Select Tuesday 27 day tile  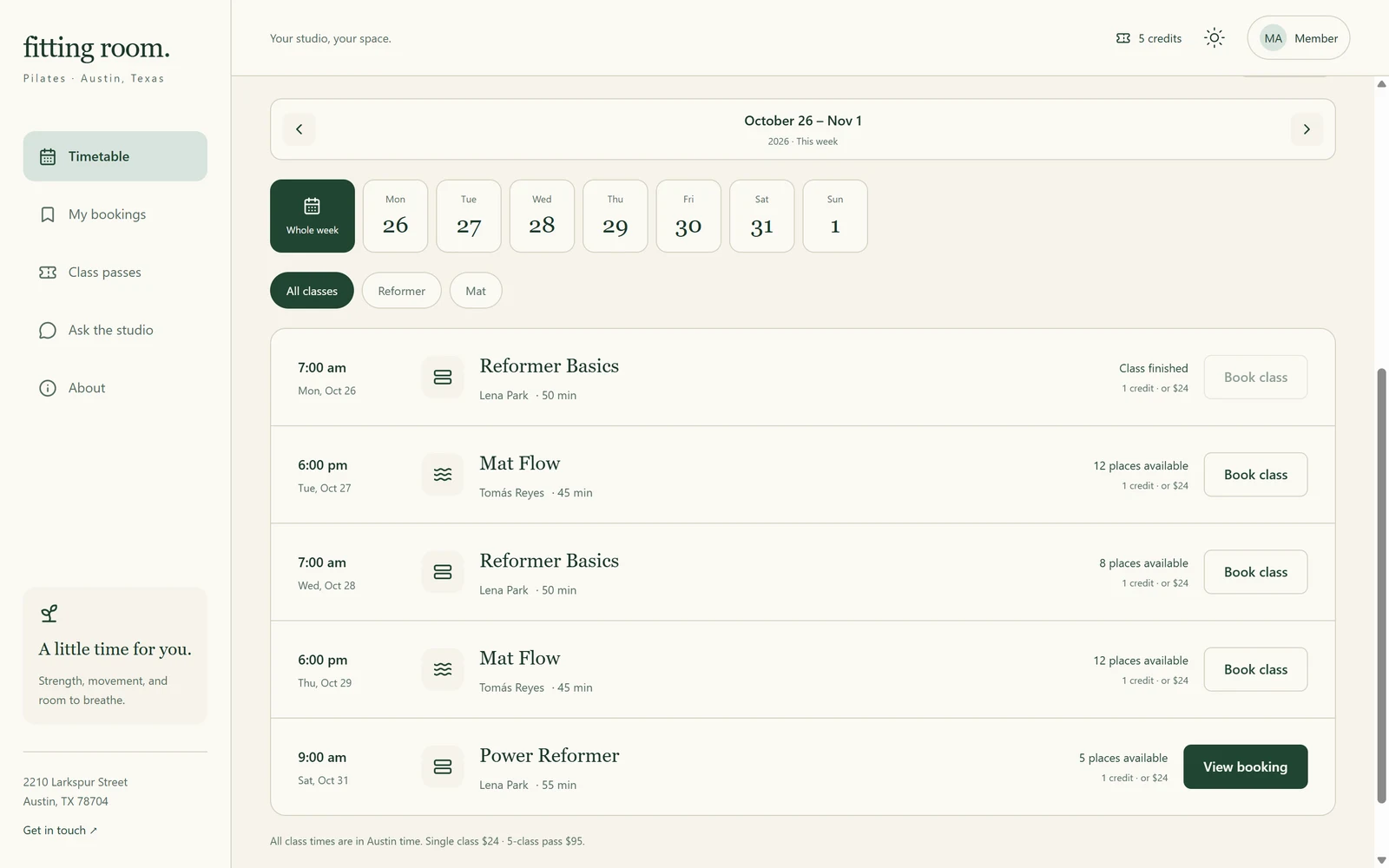coord(469,216)
